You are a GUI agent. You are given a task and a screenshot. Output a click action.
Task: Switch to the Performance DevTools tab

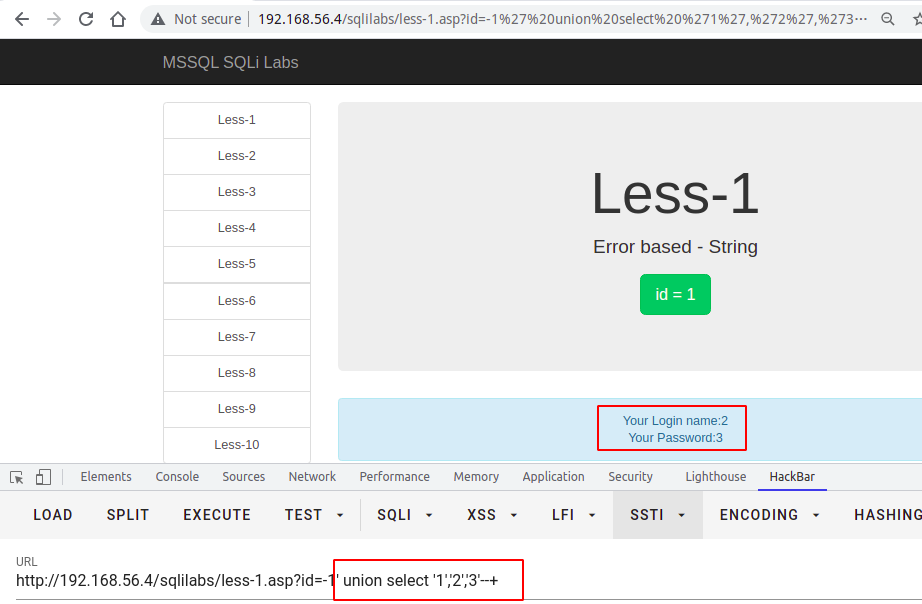coord(395,477)
